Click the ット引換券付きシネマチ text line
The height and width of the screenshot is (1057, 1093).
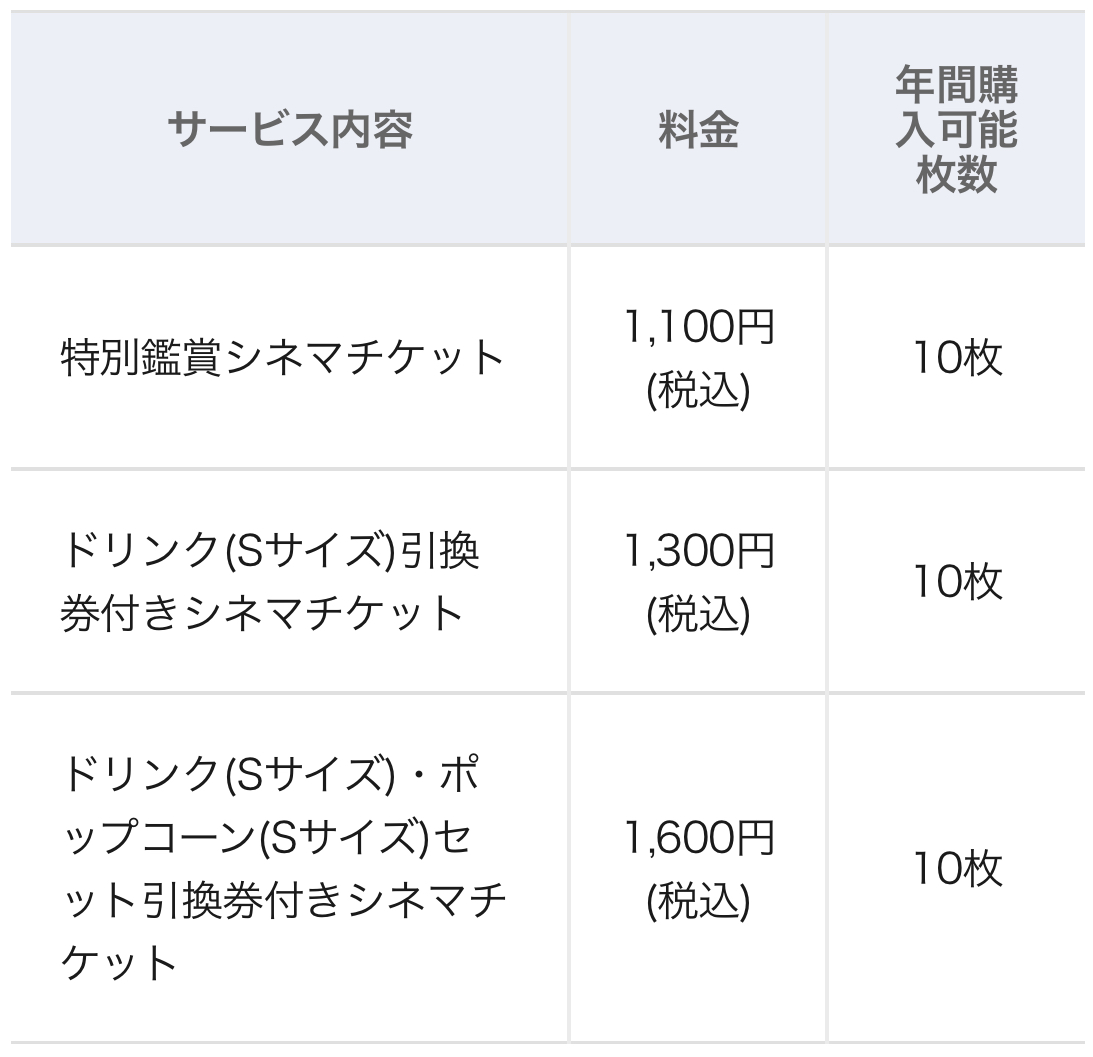(282, 901)
